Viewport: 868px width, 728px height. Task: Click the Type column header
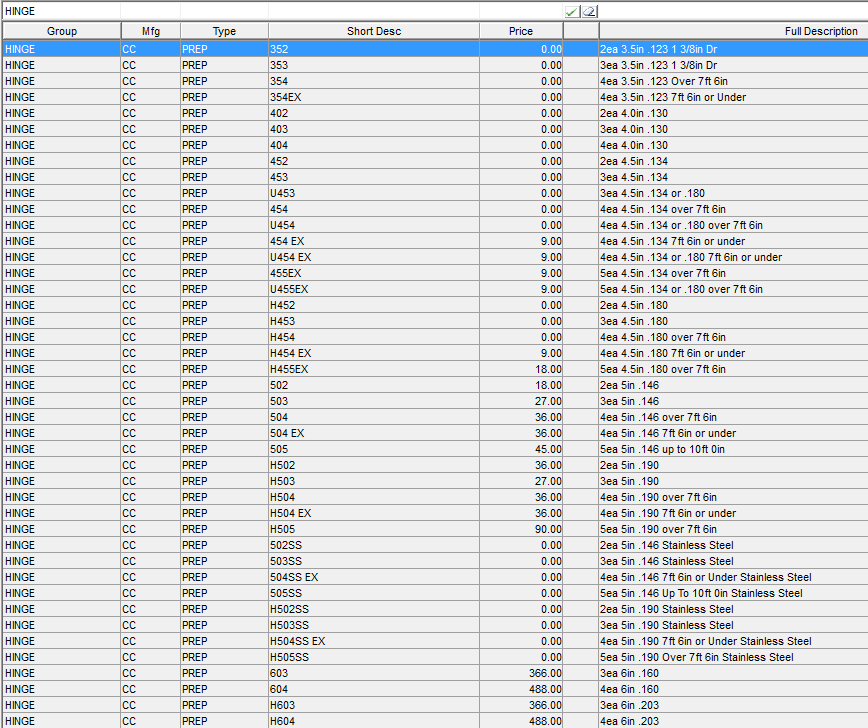[224, 31]
